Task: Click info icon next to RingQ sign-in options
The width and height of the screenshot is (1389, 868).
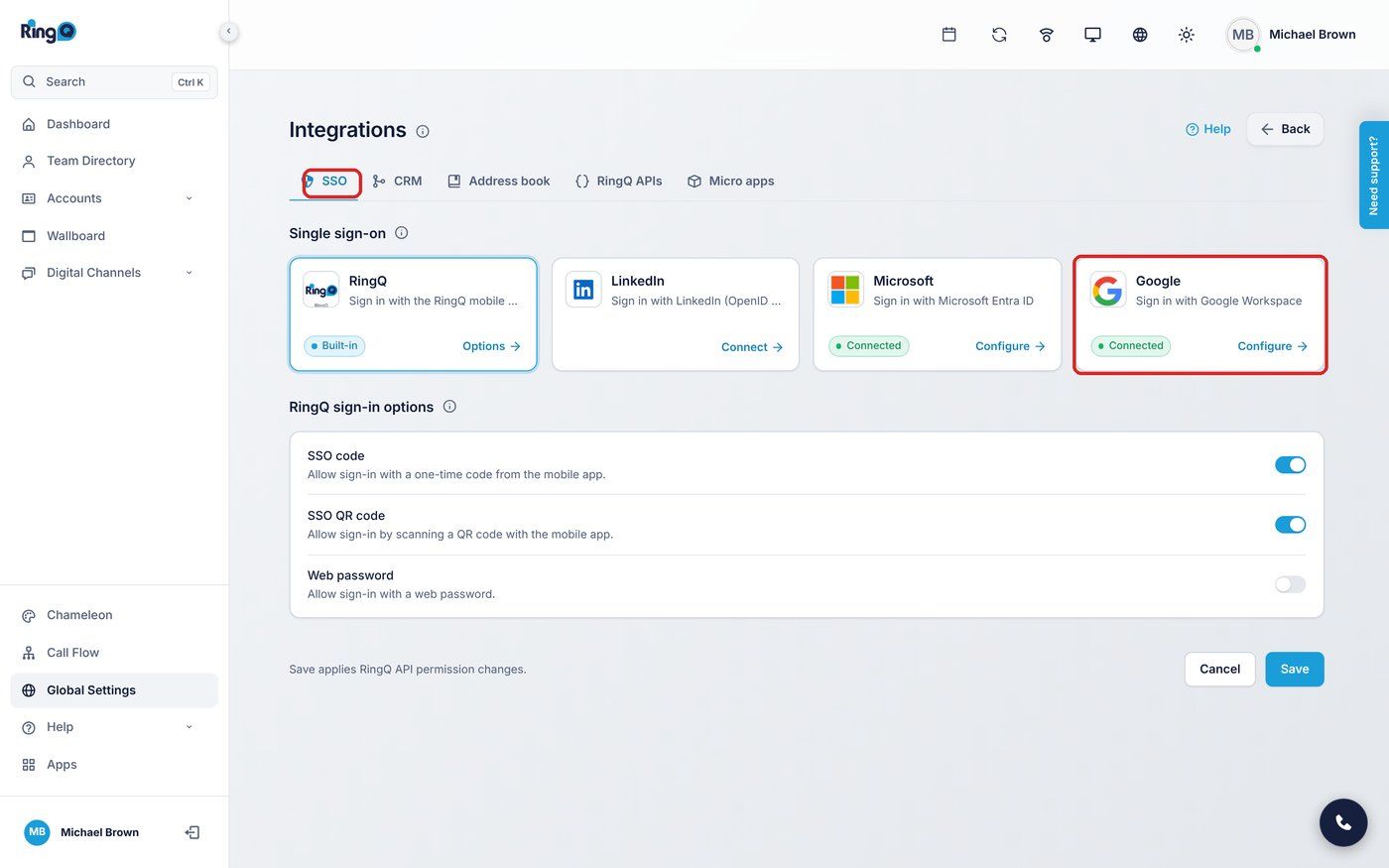Action: [x=449, y=407]
